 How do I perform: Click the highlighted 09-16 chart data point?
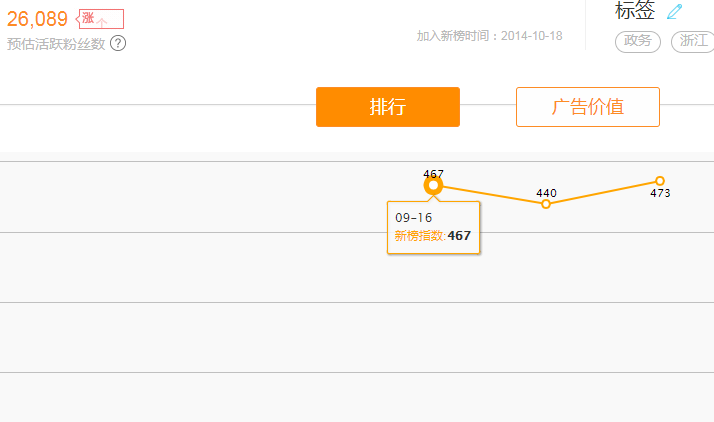433,185
